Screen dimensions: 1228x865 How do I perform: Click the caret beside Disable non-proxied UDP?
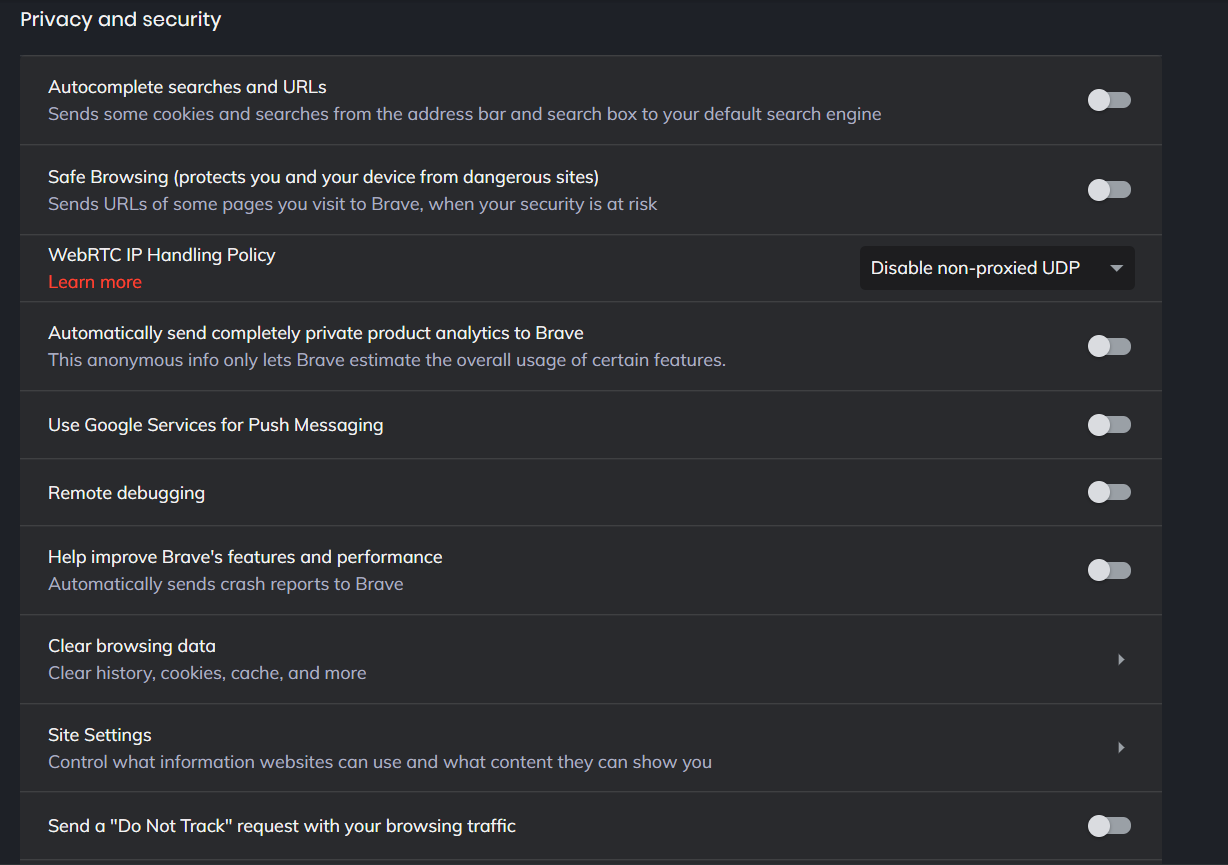(x=1117, y=268)
